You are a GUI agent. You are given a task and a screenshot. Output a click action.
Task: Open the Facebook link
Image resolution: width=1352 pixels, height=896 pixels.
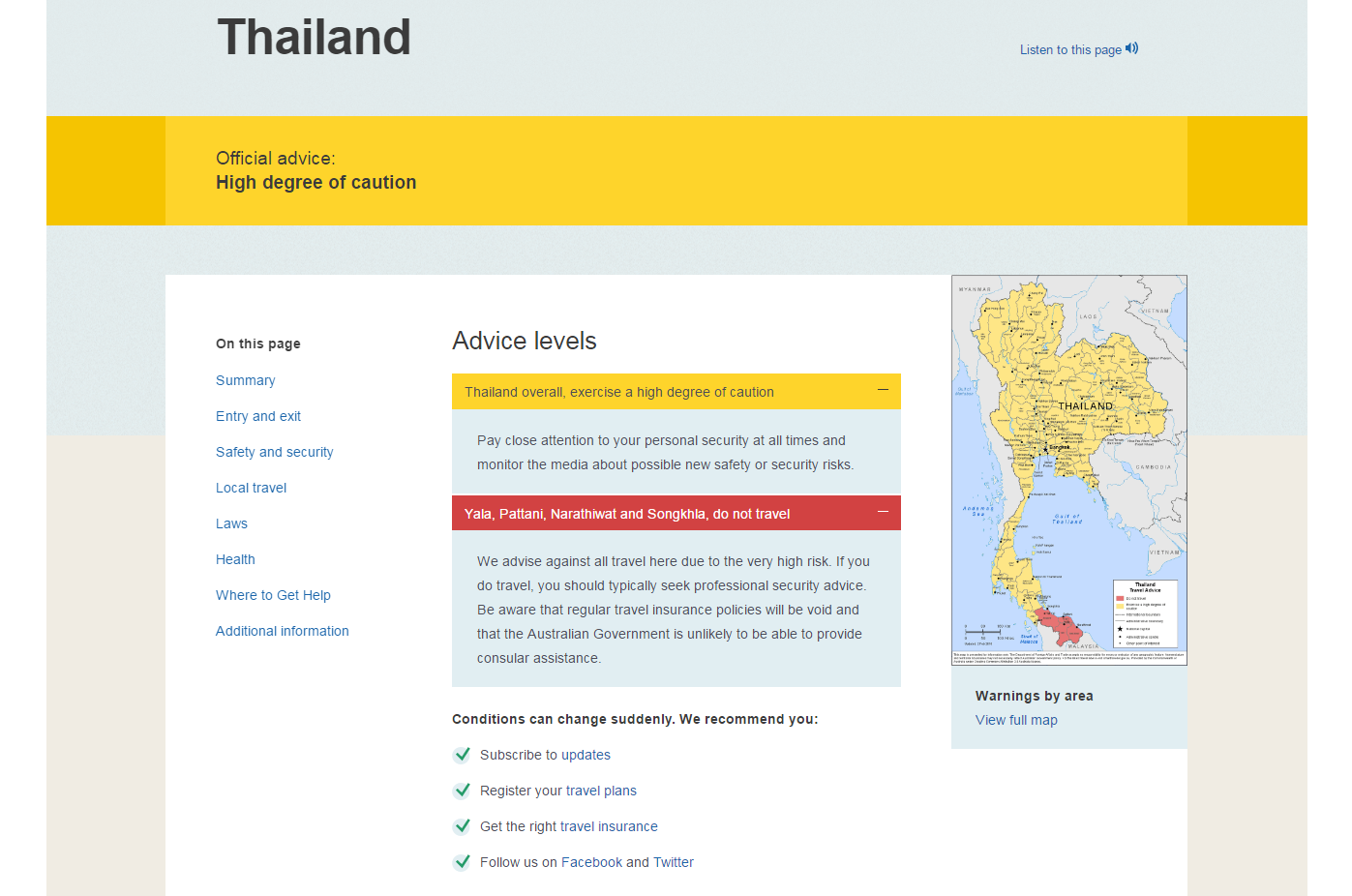(x=591, y=862)
